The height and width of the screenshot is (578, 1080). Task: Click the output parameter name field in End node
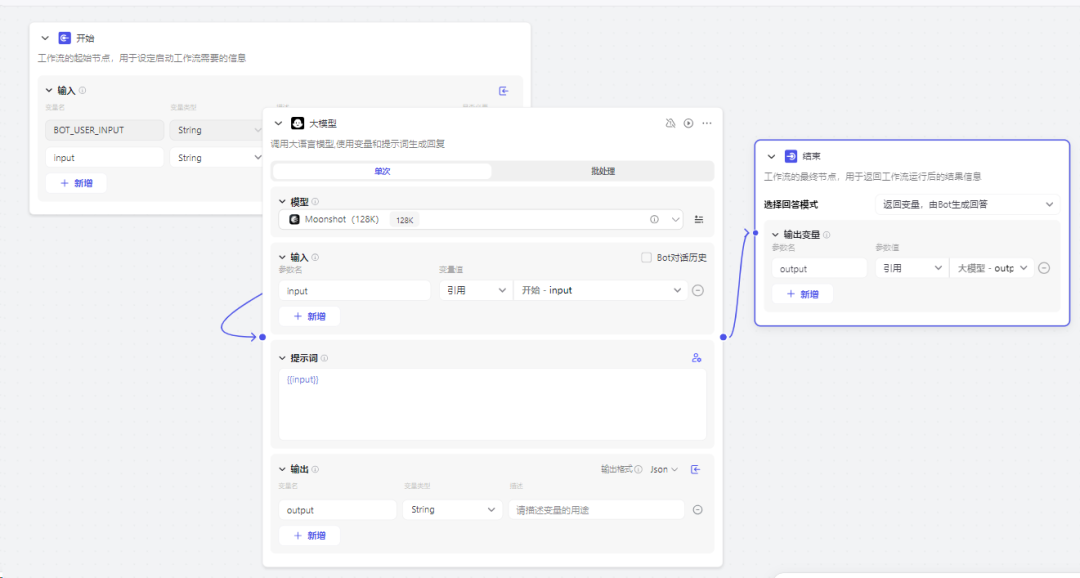tap(819, 268)
